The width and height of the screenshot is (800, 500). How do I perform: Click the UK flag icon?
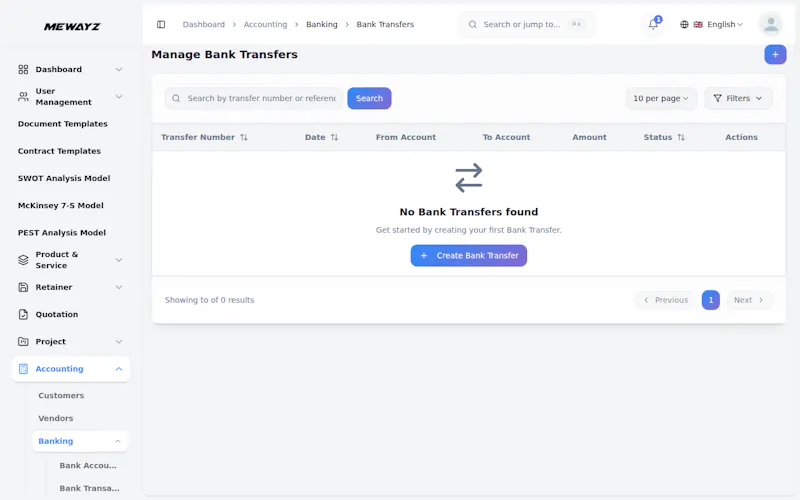pyautogui.click(x=698, y=24)
